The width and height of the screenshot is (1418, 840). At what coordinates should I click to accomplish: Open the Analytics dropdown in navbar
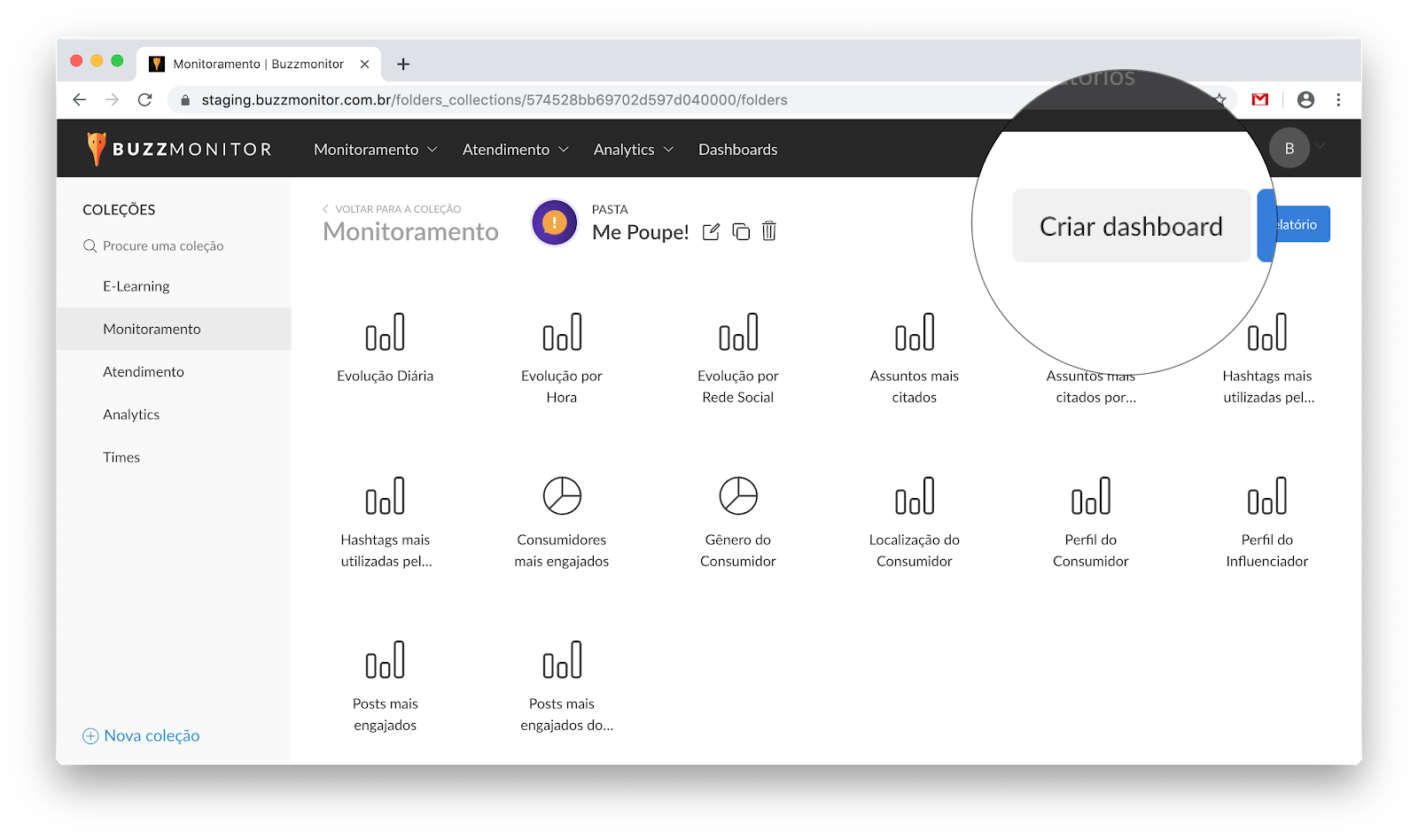pyautogui.click(x=633, y=150)
